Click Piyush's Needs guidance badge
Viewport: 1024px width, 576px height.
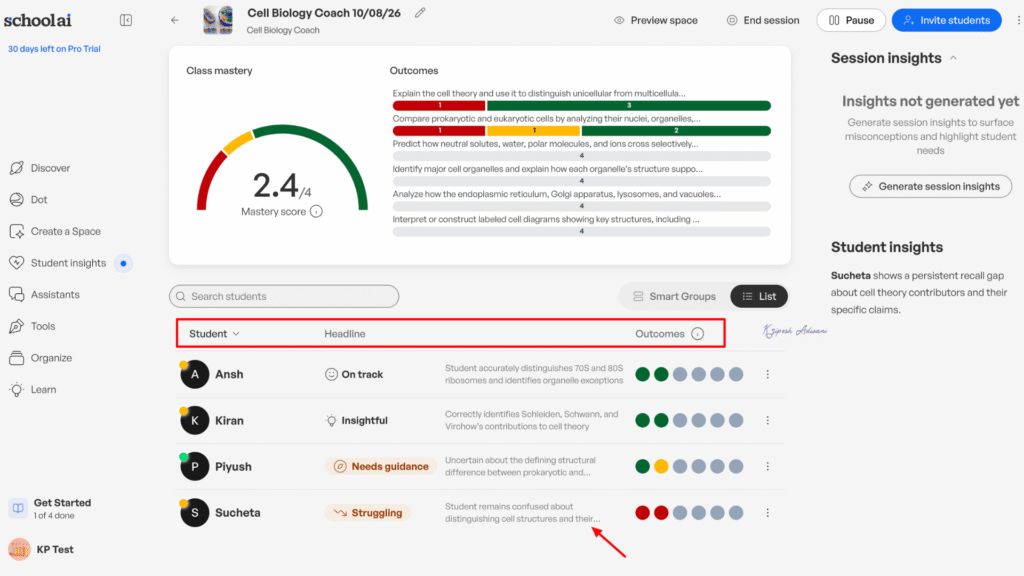pos(381,466)
